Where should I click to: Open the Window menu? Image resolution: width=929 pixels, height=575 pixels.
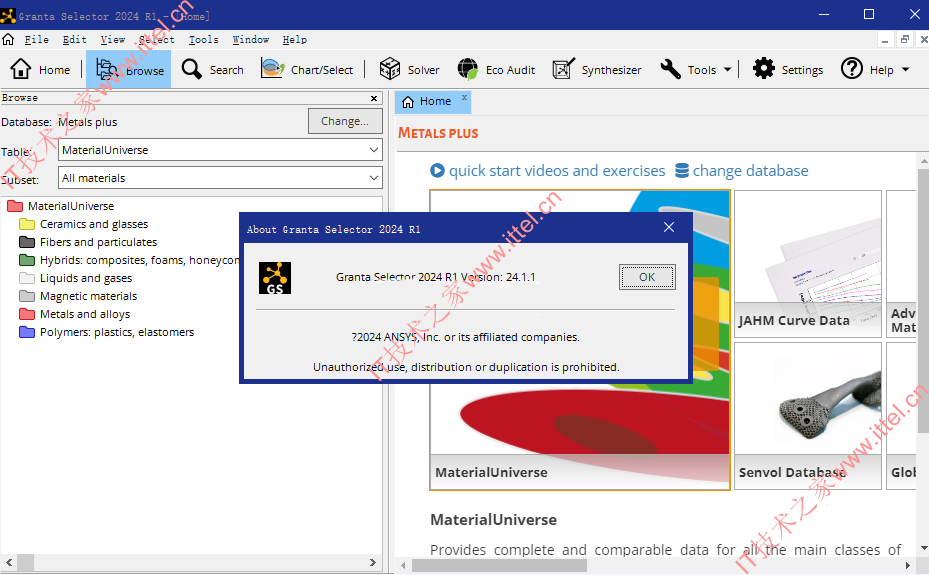(x=251, y=40)
